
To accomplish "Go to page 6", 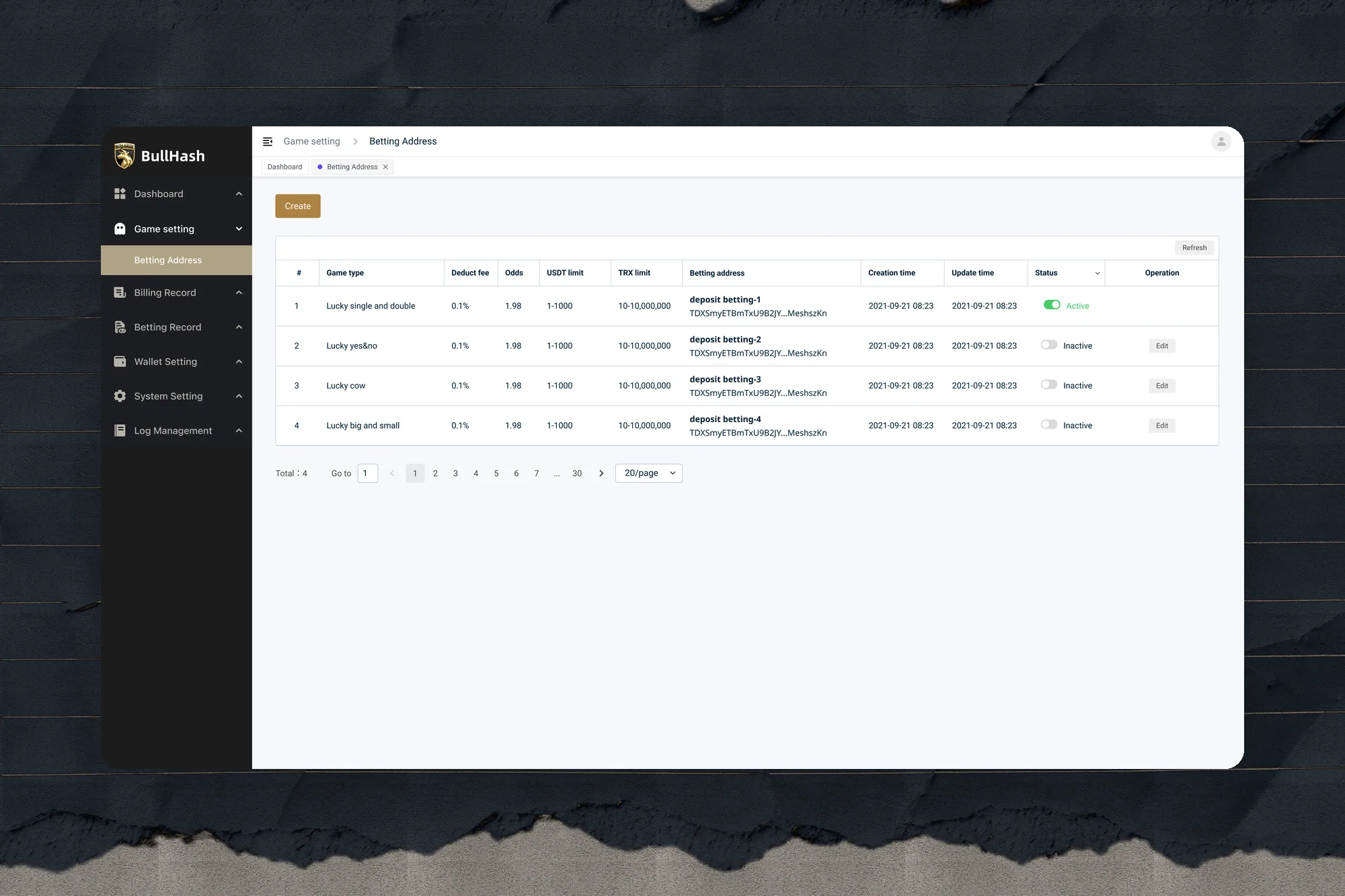I will tap(516, 473).
